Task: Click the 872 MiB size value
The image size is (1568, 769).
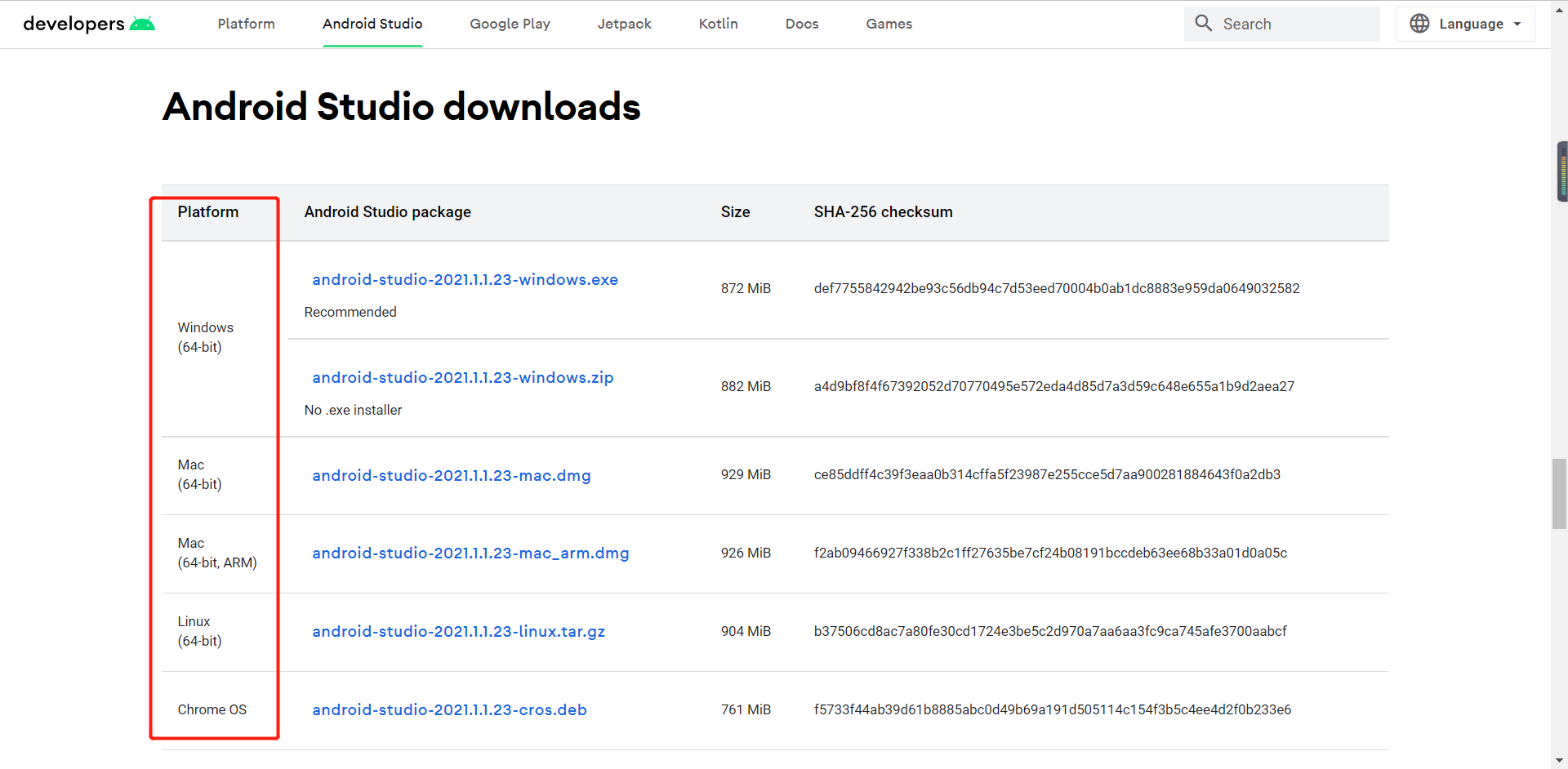Action: (746, 288)
